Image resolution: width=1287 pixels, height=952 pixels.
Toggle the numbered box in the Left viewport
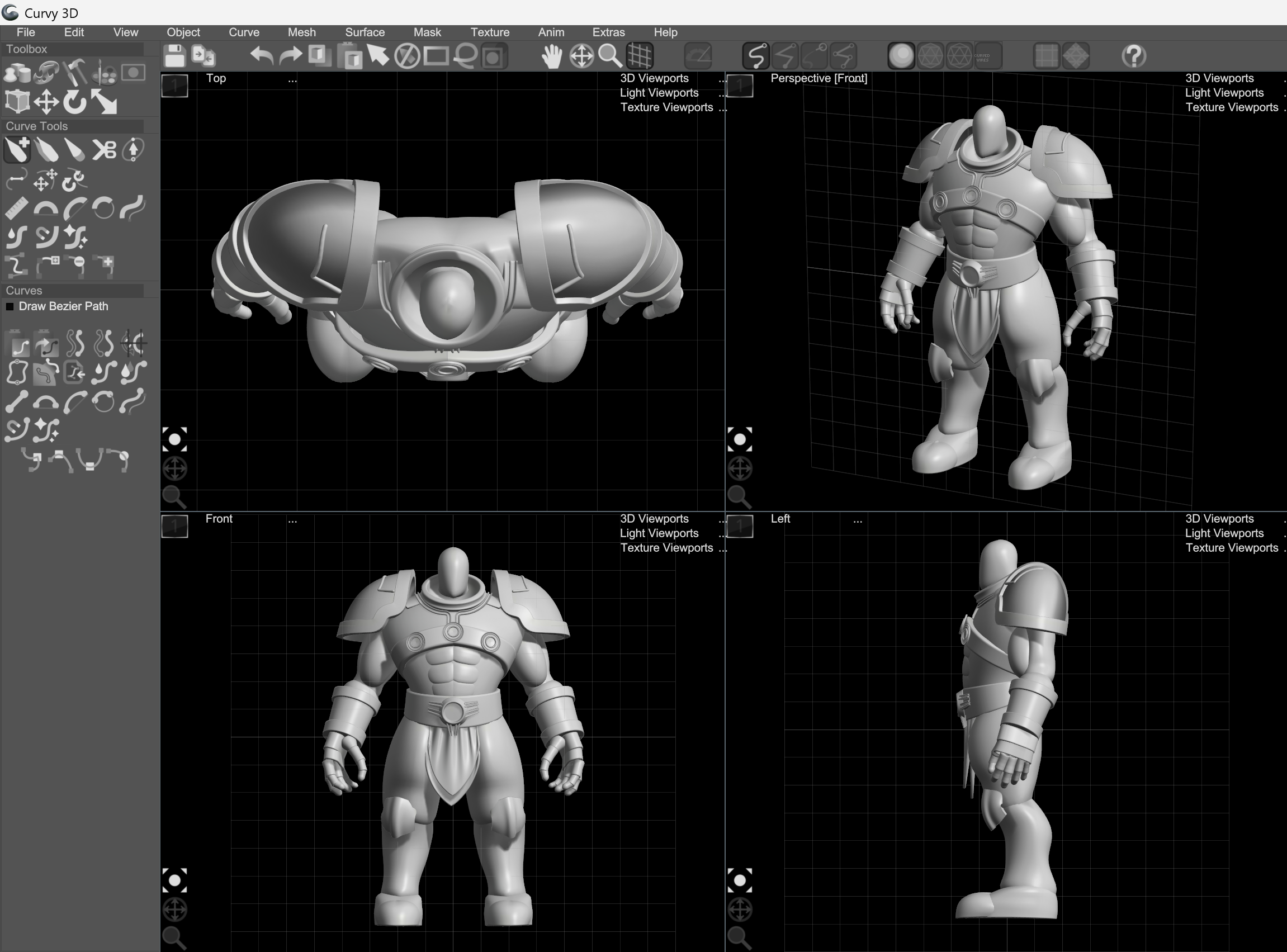pos(740,526)
